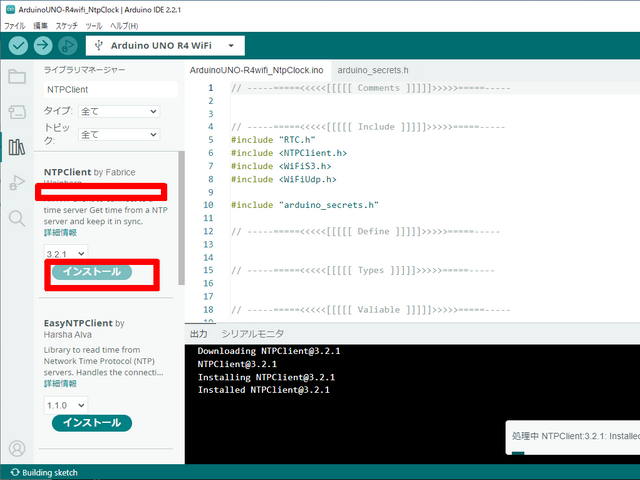Open the トピック filter dropdown
This screenshot has height=480, width=640.
[x=118, y=134]
